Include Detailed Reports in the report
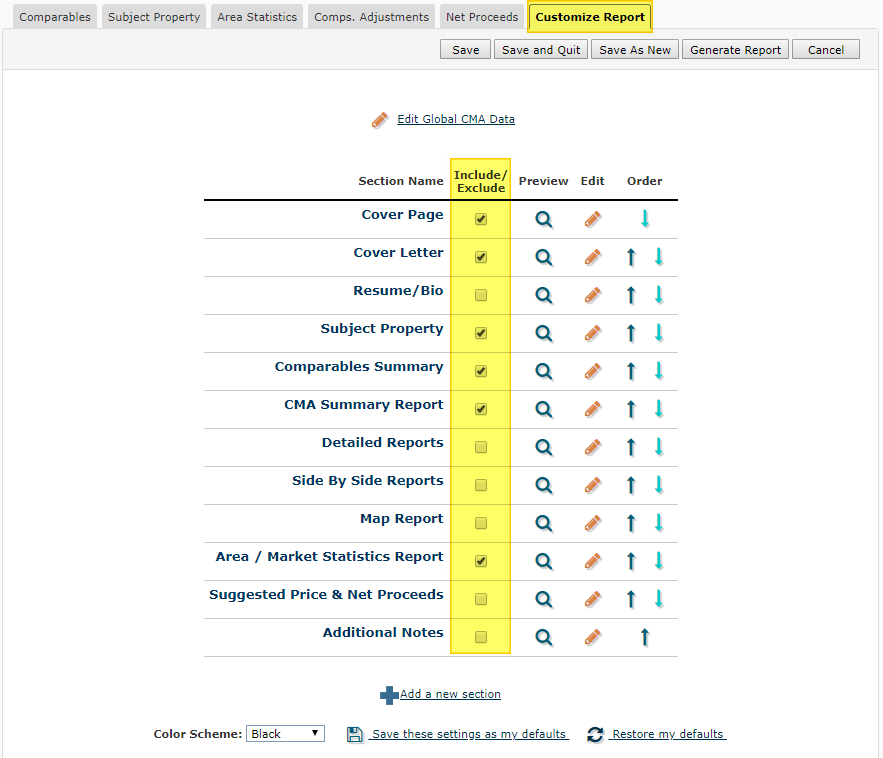This screenshot has width=883, height=758. point(481,447)
